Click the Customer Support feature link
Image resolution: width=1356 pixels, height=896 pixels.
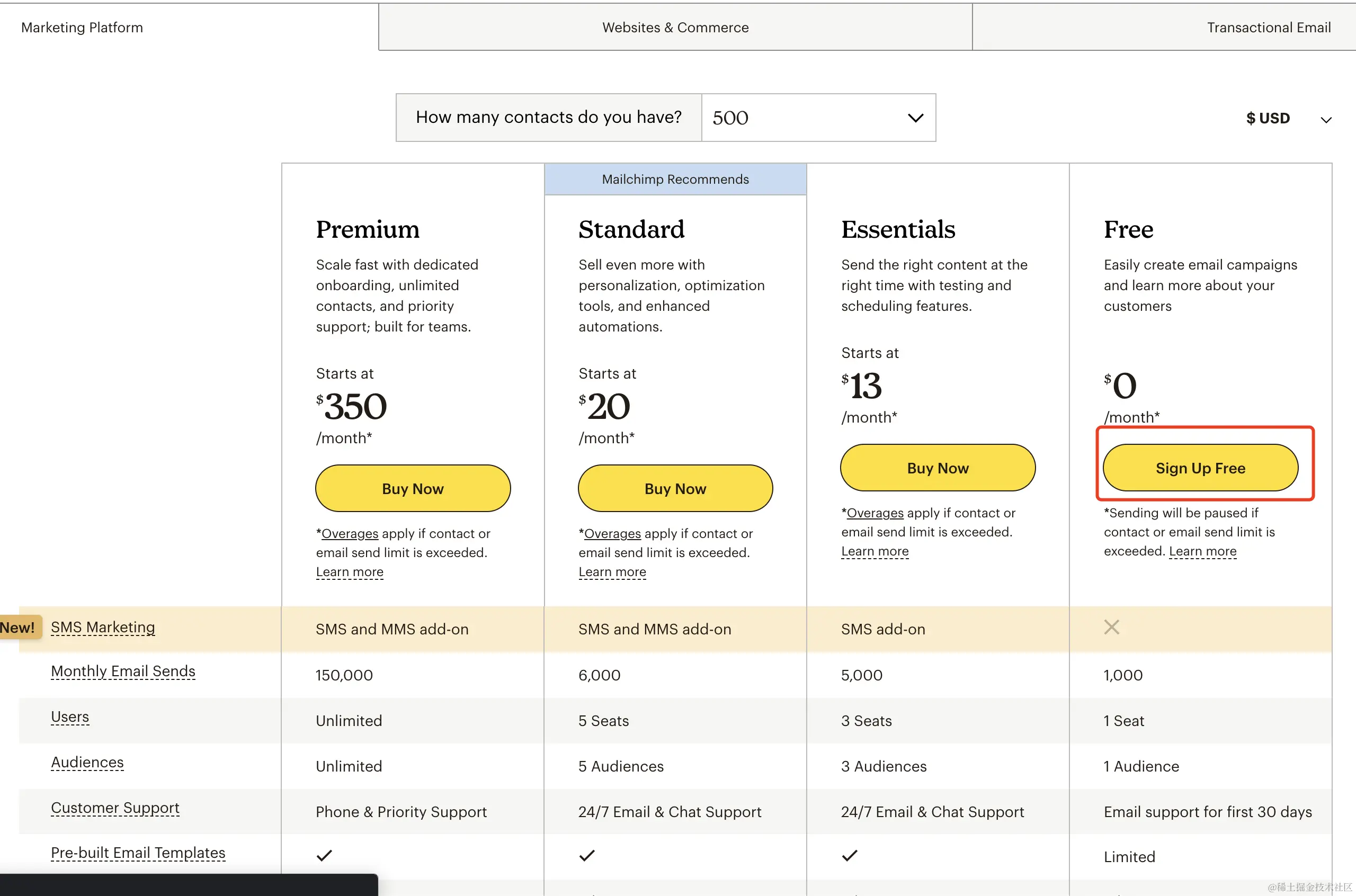click(x=115, y=808)
